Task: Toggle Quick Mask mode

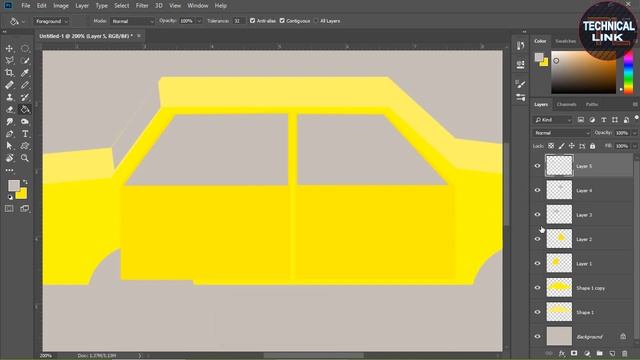Action: pyautogui.click(x=9, y=209)
